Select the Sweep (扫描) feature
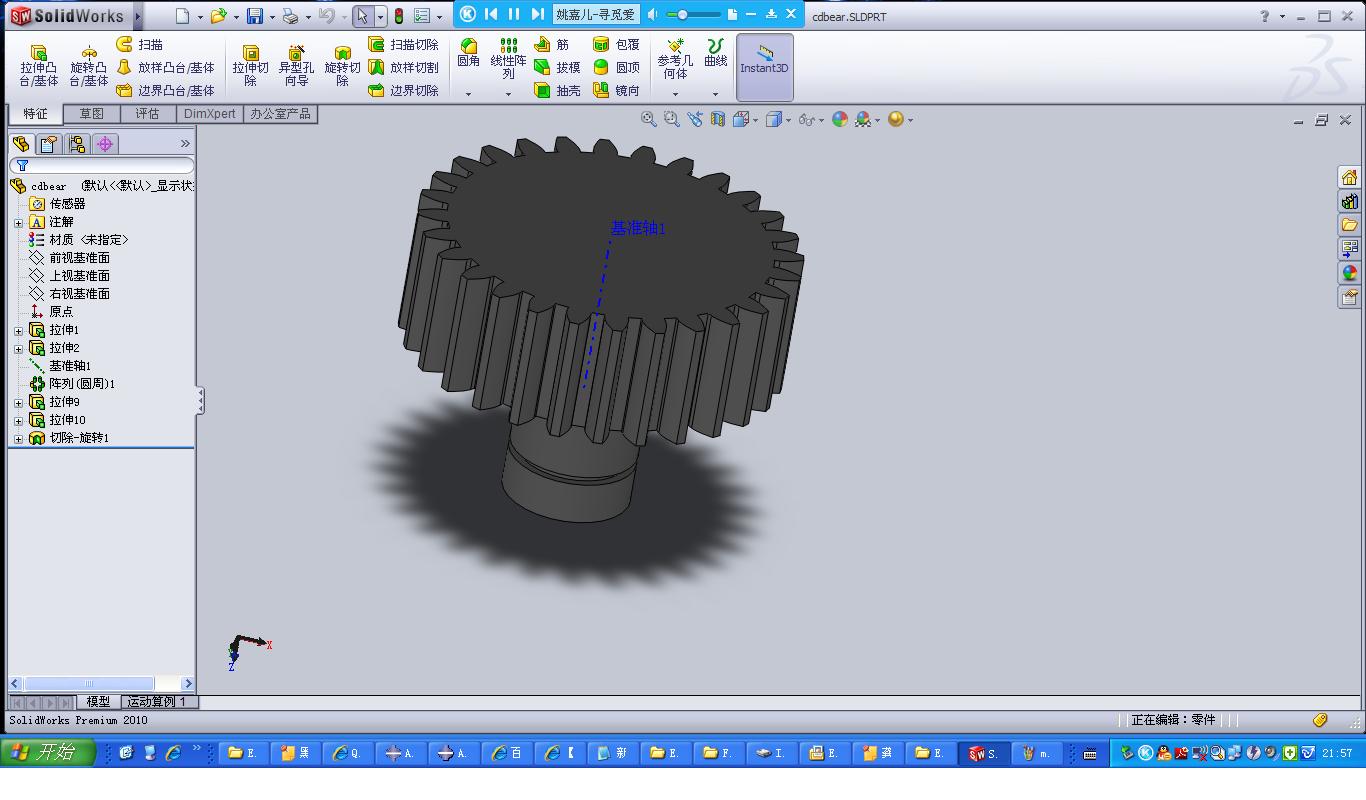 [x=140, y=45]
